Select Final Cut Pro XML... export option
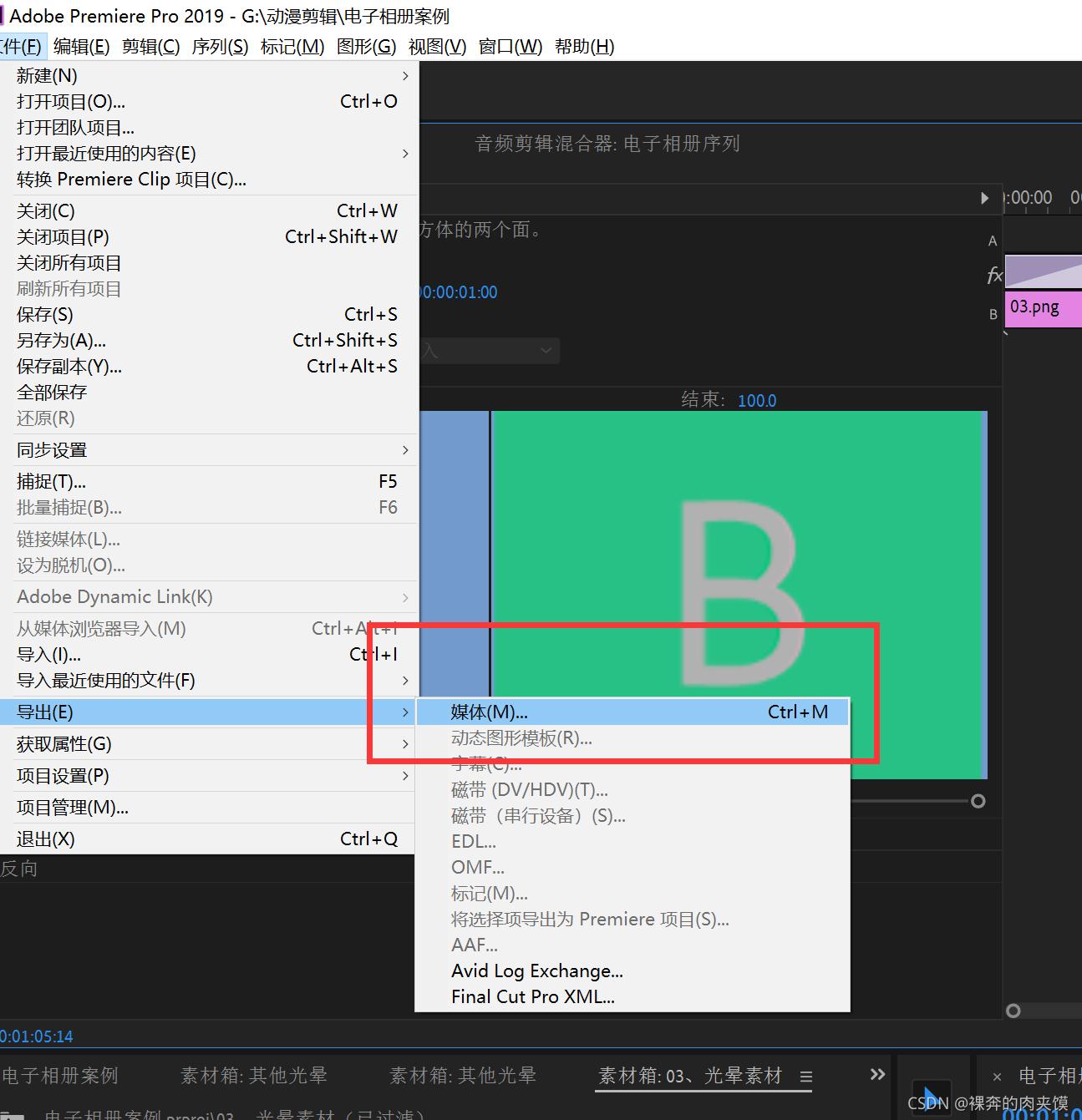The height and width of the screenshot is (1120, 1082). [632, 997]
